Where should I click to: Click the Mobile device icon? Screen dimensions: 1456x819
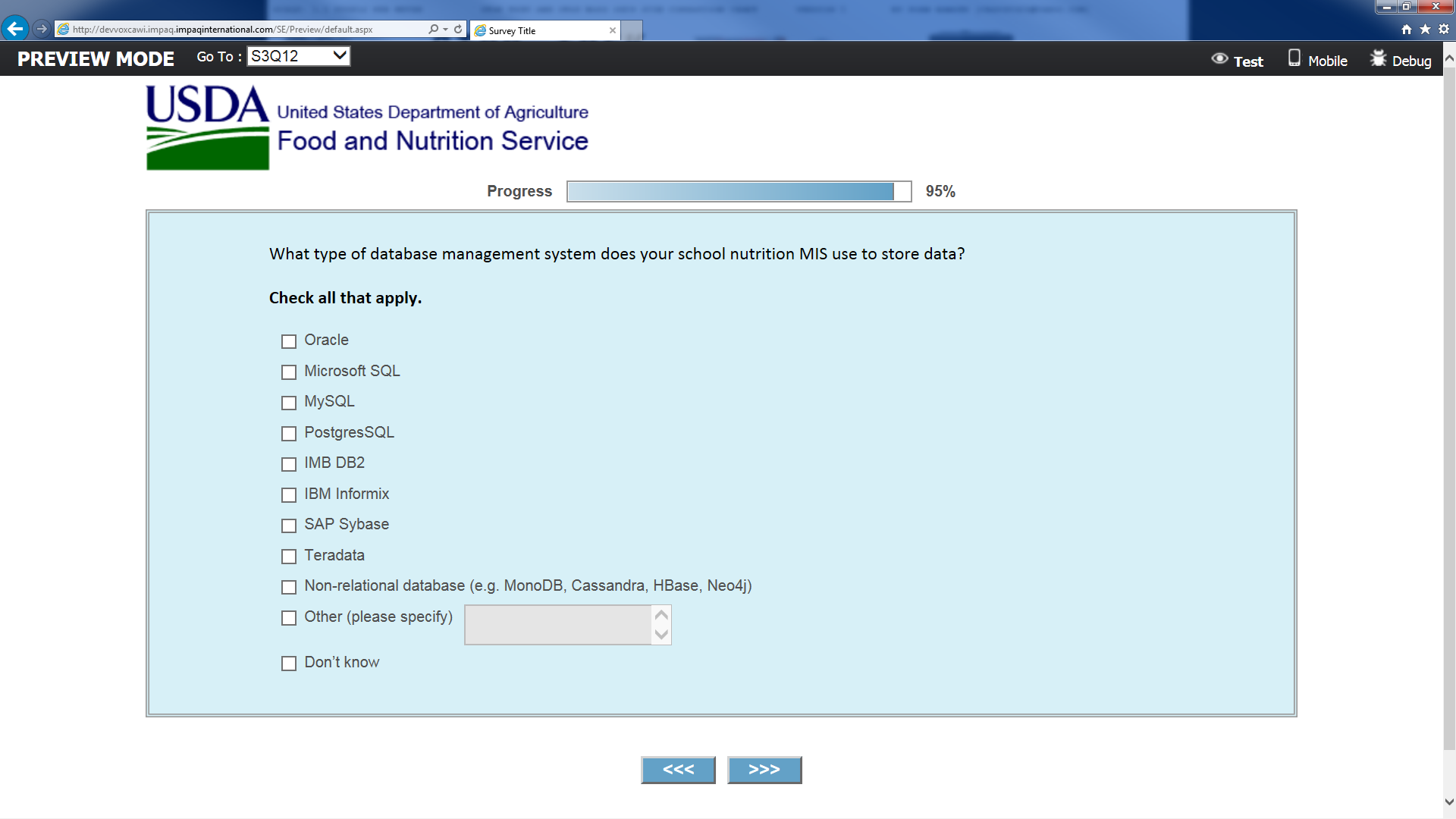1294,58
